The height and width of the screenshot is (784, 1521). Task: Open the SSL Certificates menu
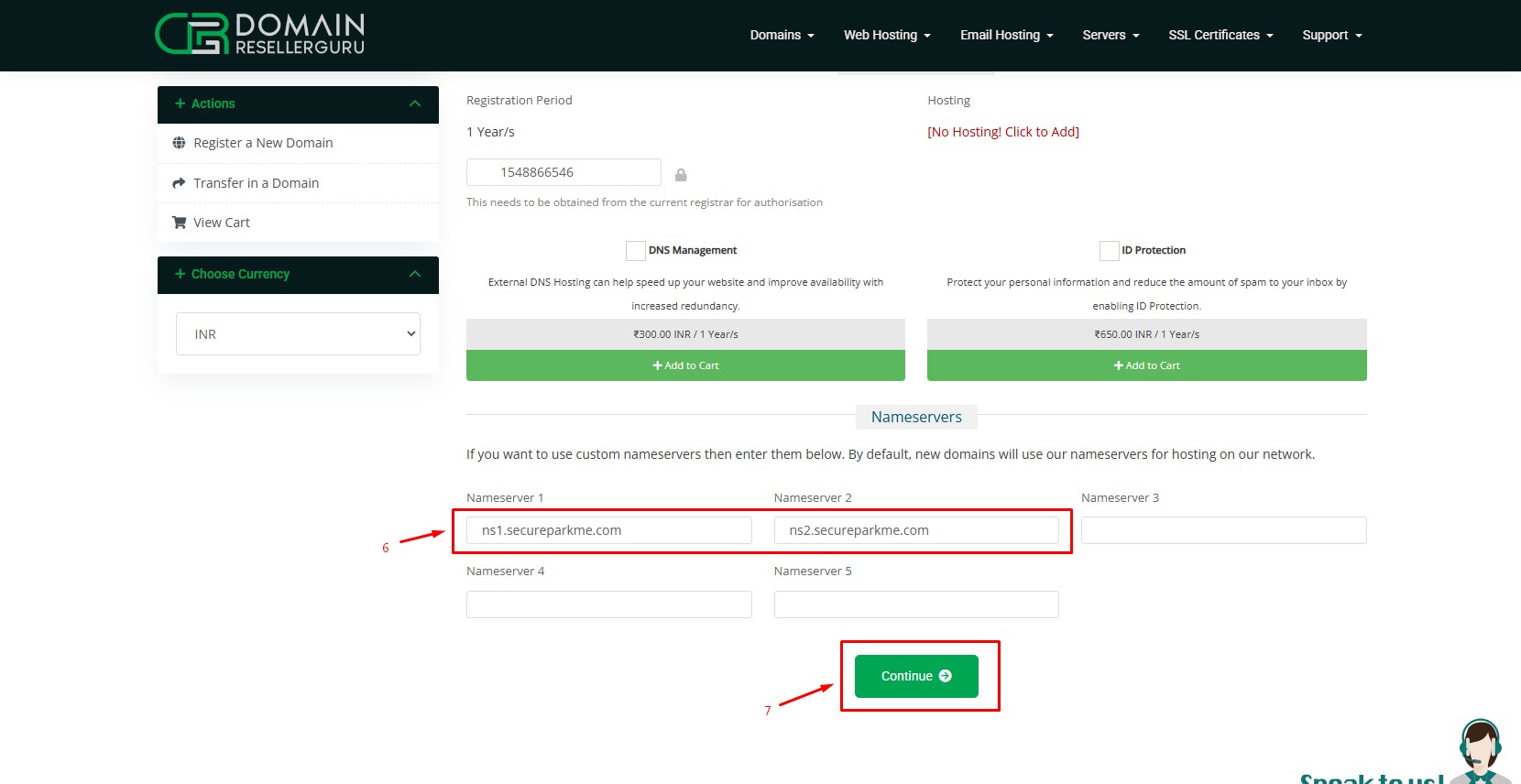[x=1220, y=35]
